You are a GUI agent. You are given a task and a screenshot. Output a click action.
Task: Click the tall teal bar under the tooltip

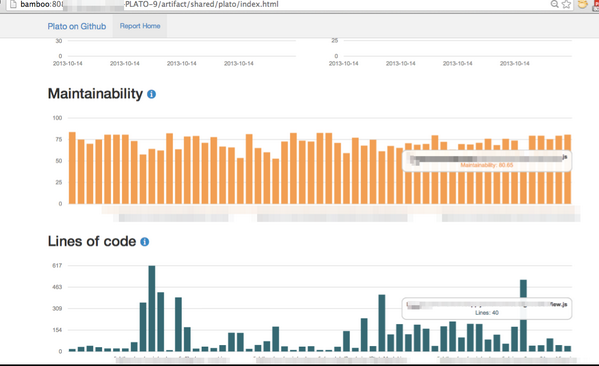523,316
